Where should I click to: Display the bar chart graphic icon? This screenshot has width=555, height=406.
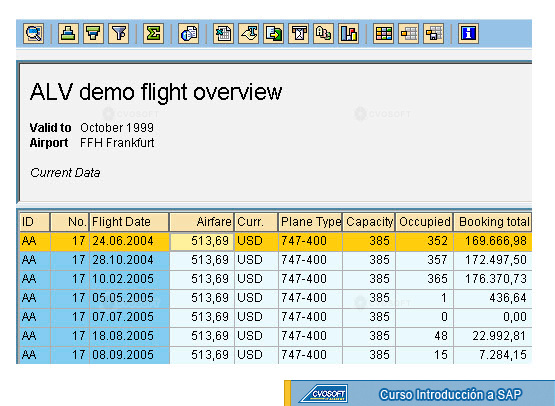pyautogui.click(x=349, y=34)
